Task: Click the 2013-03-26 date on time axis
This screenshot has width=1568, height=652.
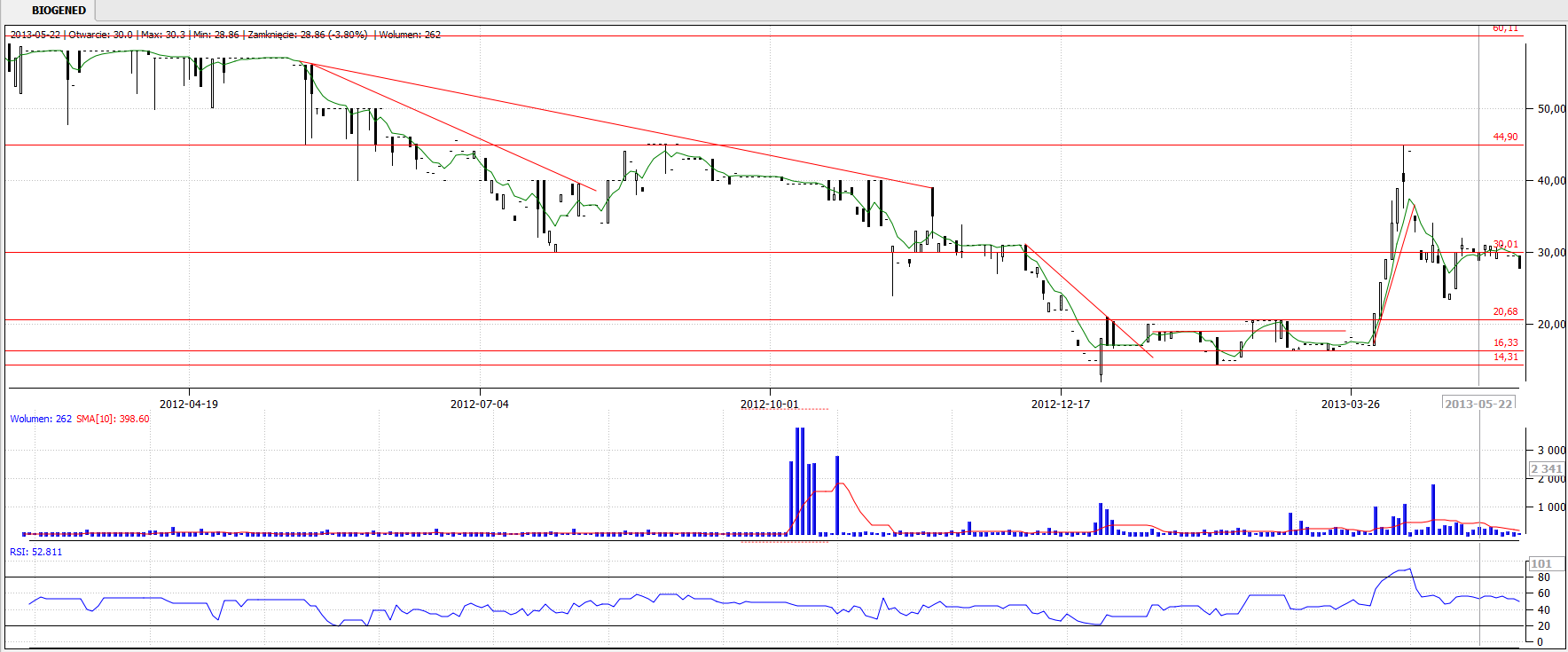Action: (1350, 404)
